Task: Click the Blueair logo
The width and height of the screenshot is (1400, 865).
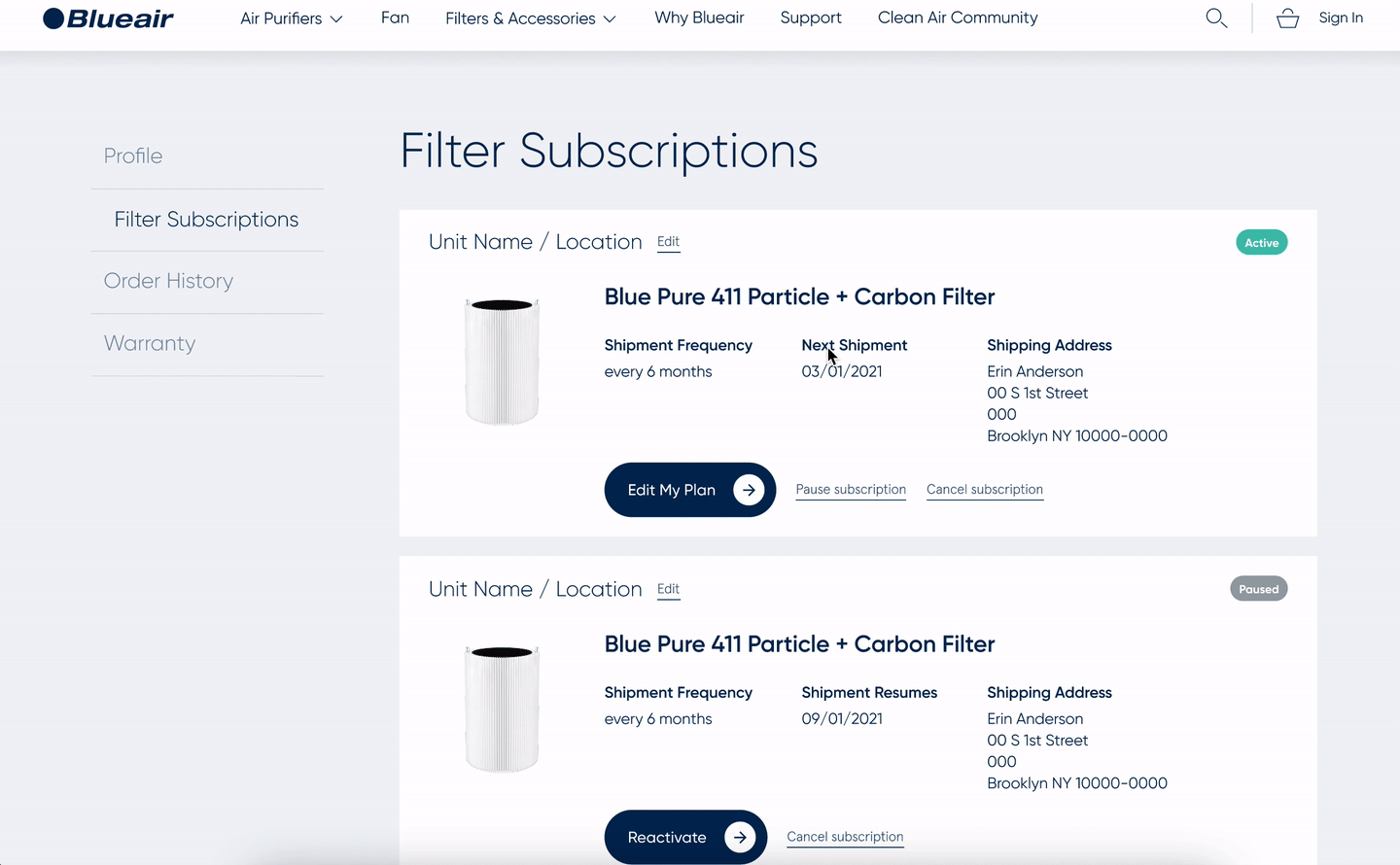Action: click(108, 18)
